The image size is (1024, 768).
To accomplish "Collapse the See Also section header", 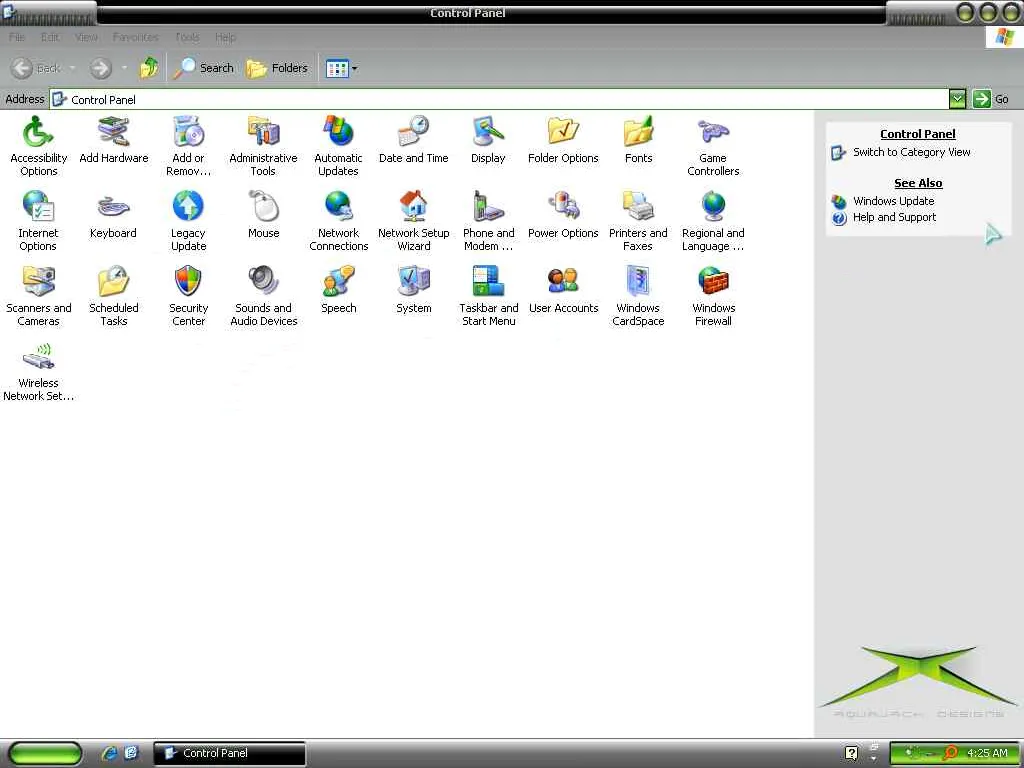I will tap(918, 183).
